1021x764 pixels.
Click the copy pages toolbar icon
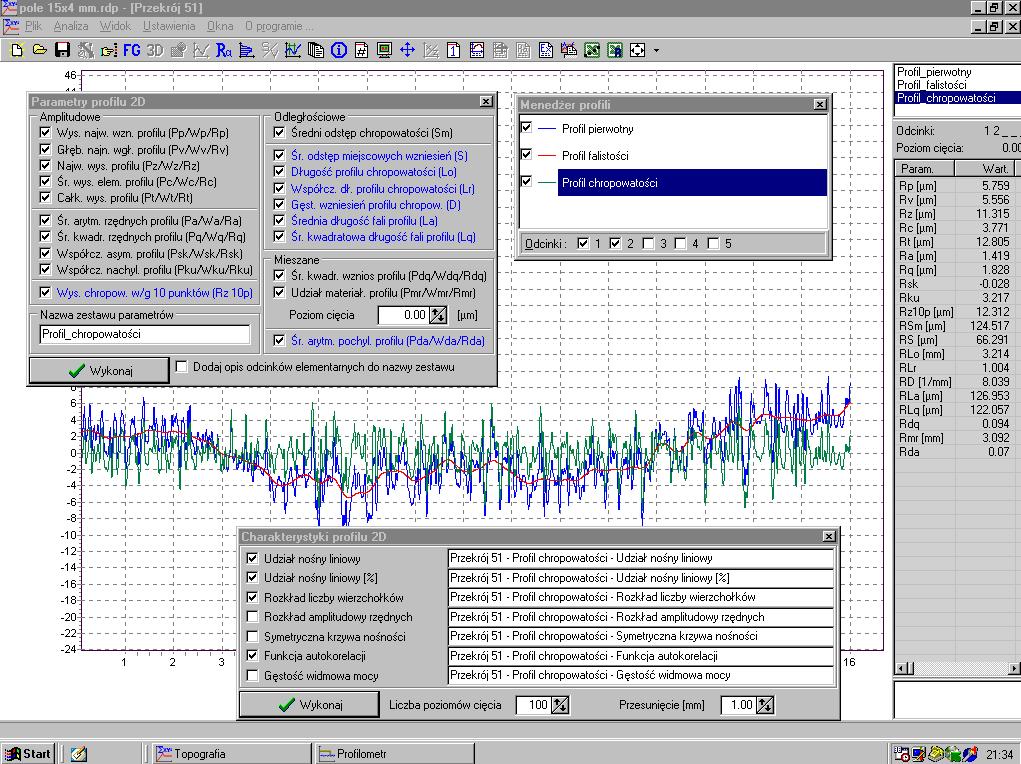[x=316, y=50]
